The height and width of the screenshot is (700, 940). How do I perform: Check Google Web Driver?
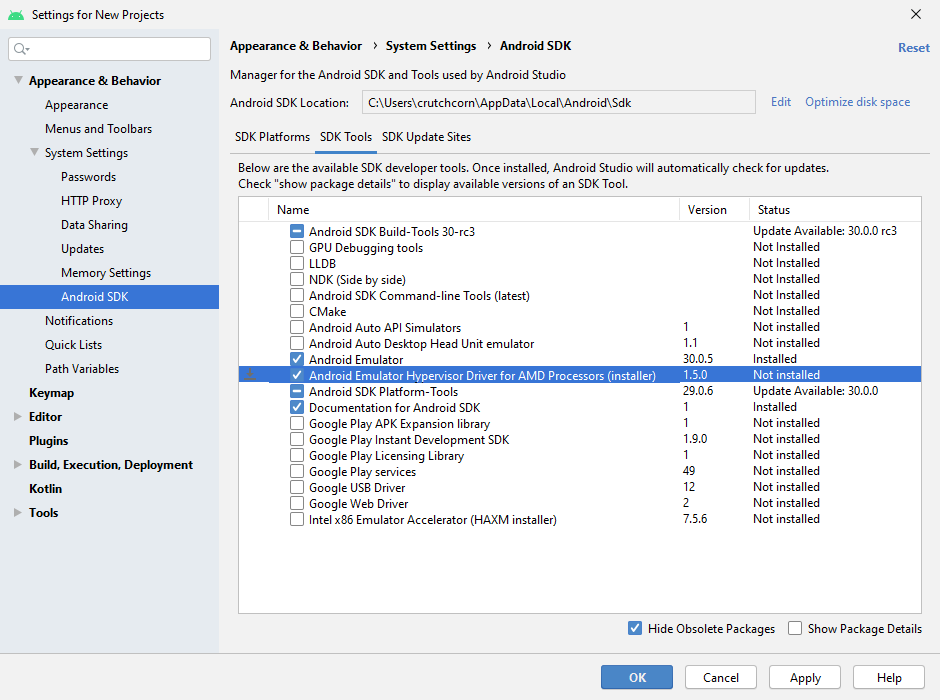(297, 503)
